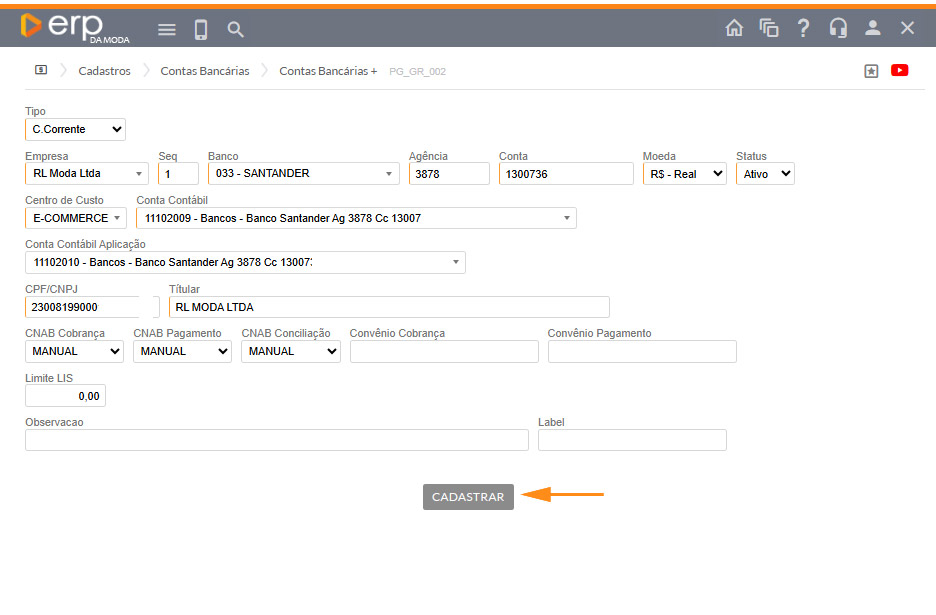Change the Status Ativo dropdown
The image size is (936, 615).
[765, 174]
